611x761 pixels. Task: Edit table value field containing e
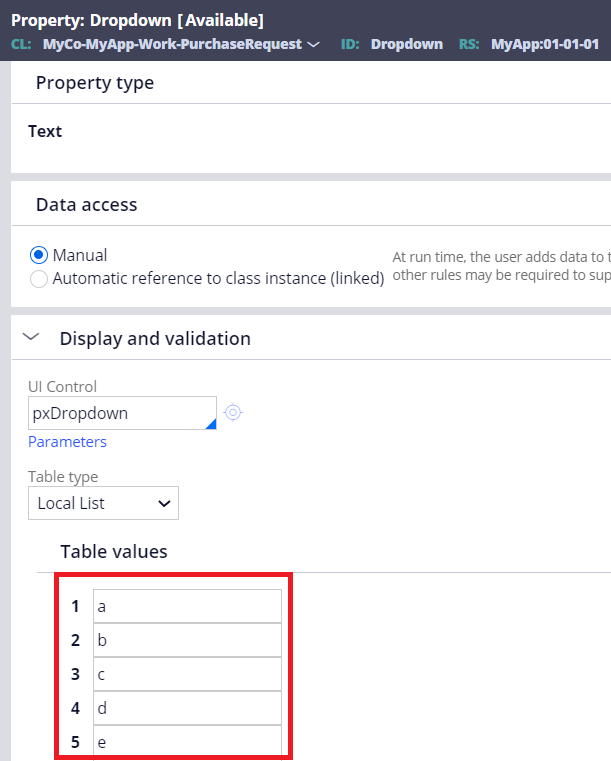[x=187, y=741]
